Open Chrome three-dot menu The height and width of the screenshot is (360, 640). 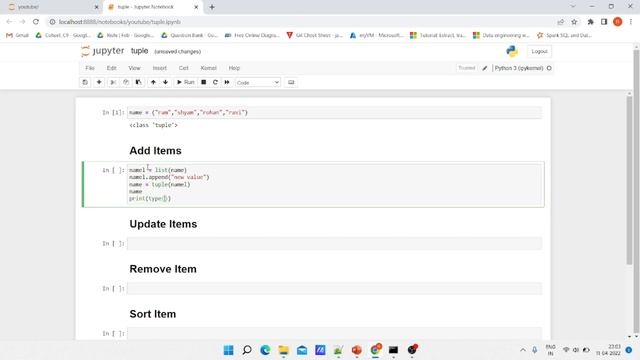point(631,22)
